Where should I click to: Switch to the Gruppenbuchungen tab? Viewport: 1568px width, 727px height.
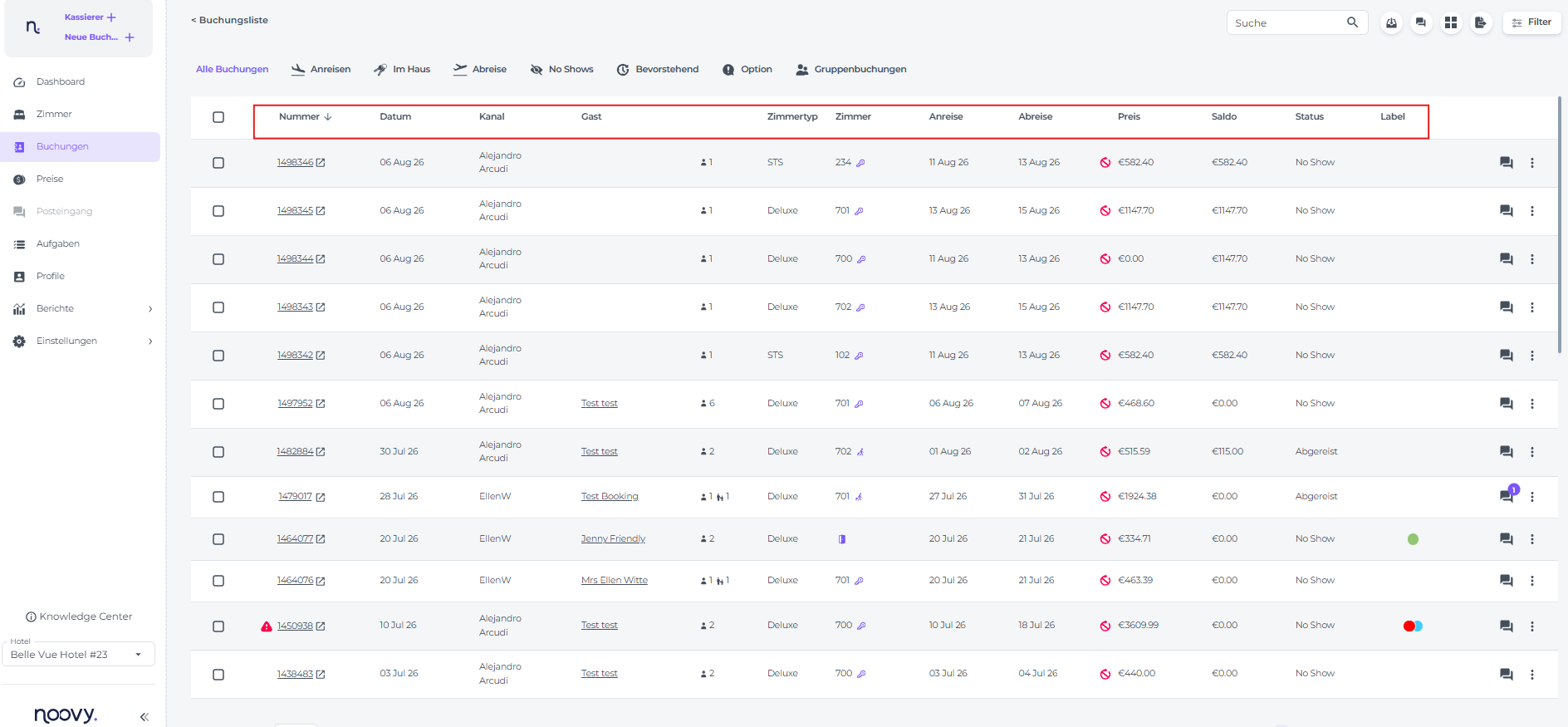pyautogui.click(x=851, y=69)
